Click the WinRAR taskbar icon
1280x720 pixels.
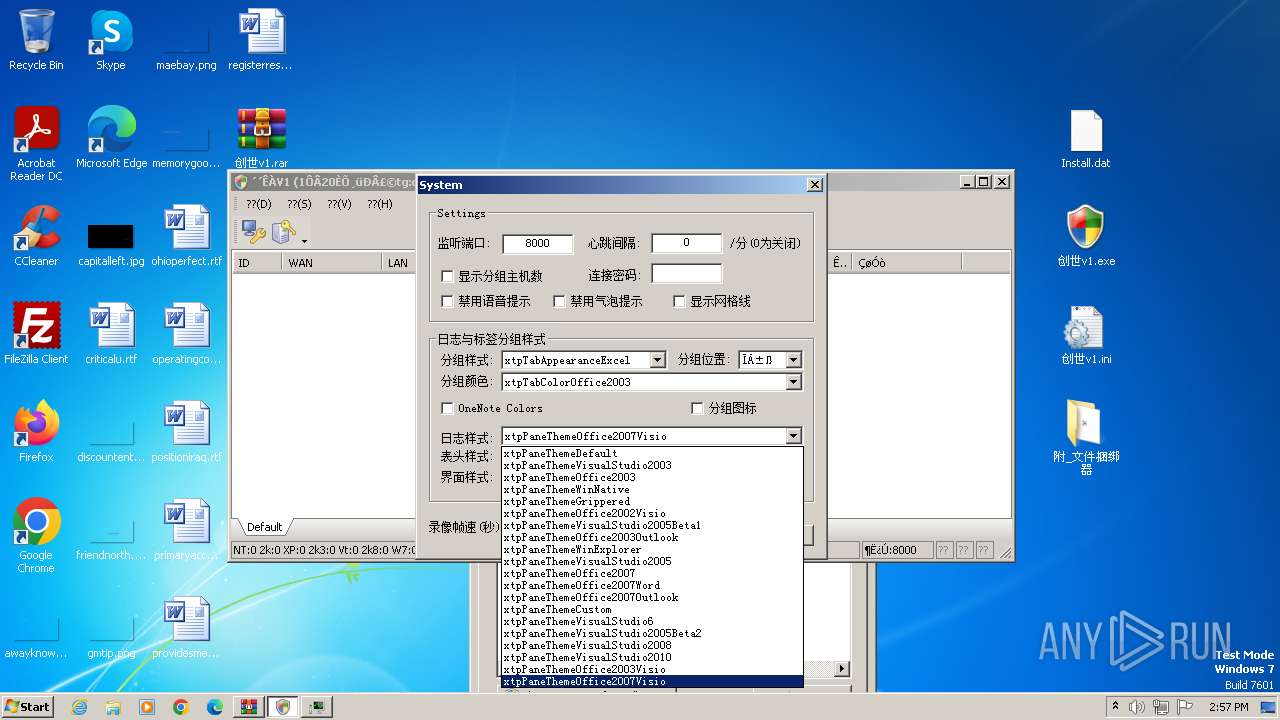click(249, 707)
